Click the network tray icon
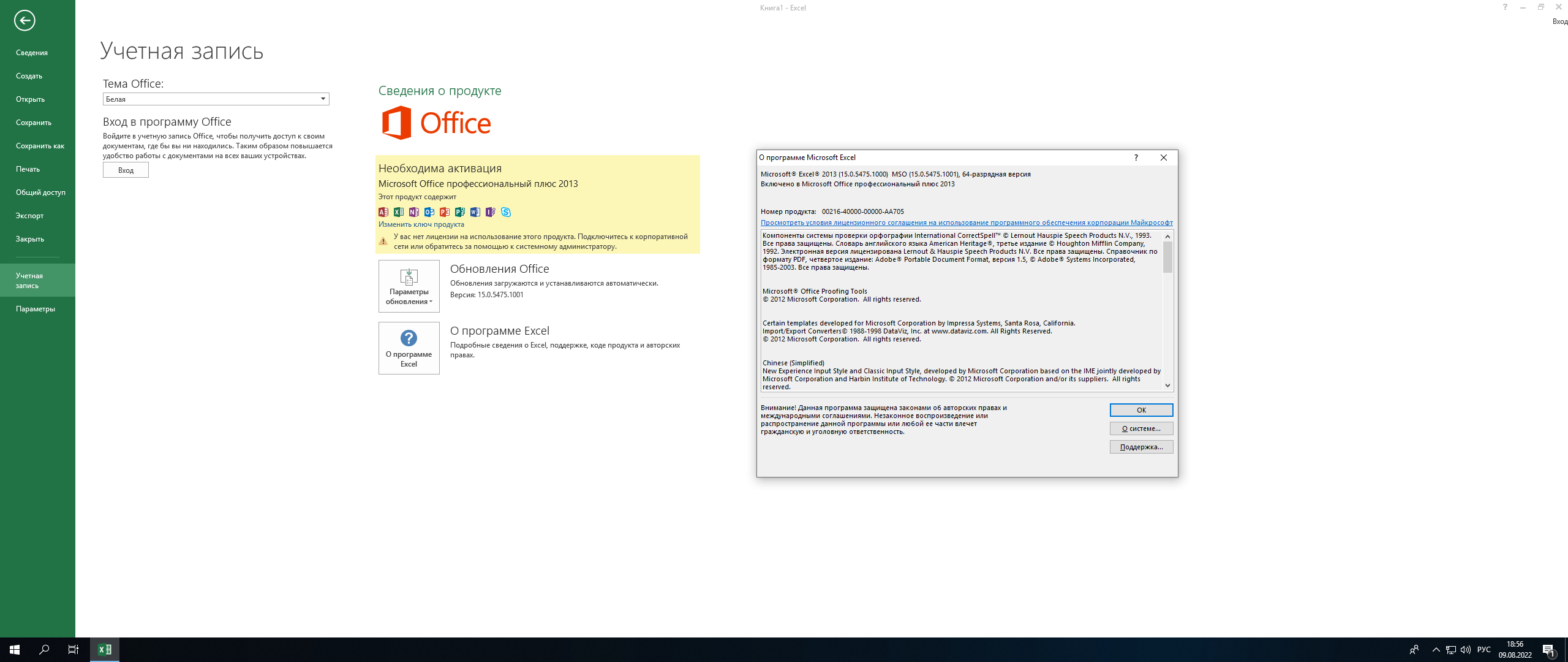This screenshot has height=662, width=1568. pos(1451,650)
